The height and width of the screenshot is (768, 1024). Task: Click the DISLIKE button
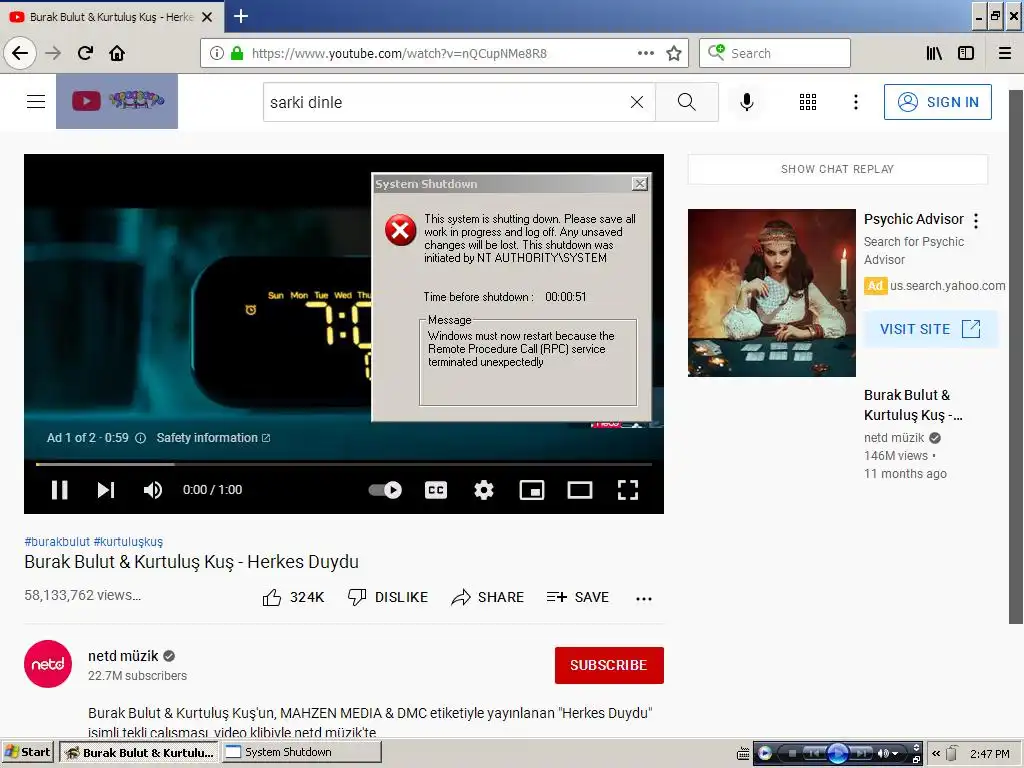coord(388,597)
